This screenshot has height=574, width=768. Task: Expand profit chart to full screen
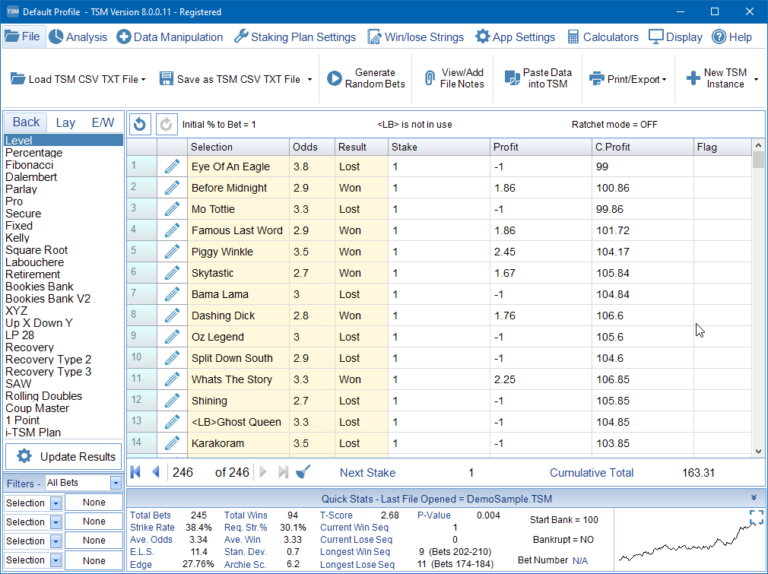756,517
